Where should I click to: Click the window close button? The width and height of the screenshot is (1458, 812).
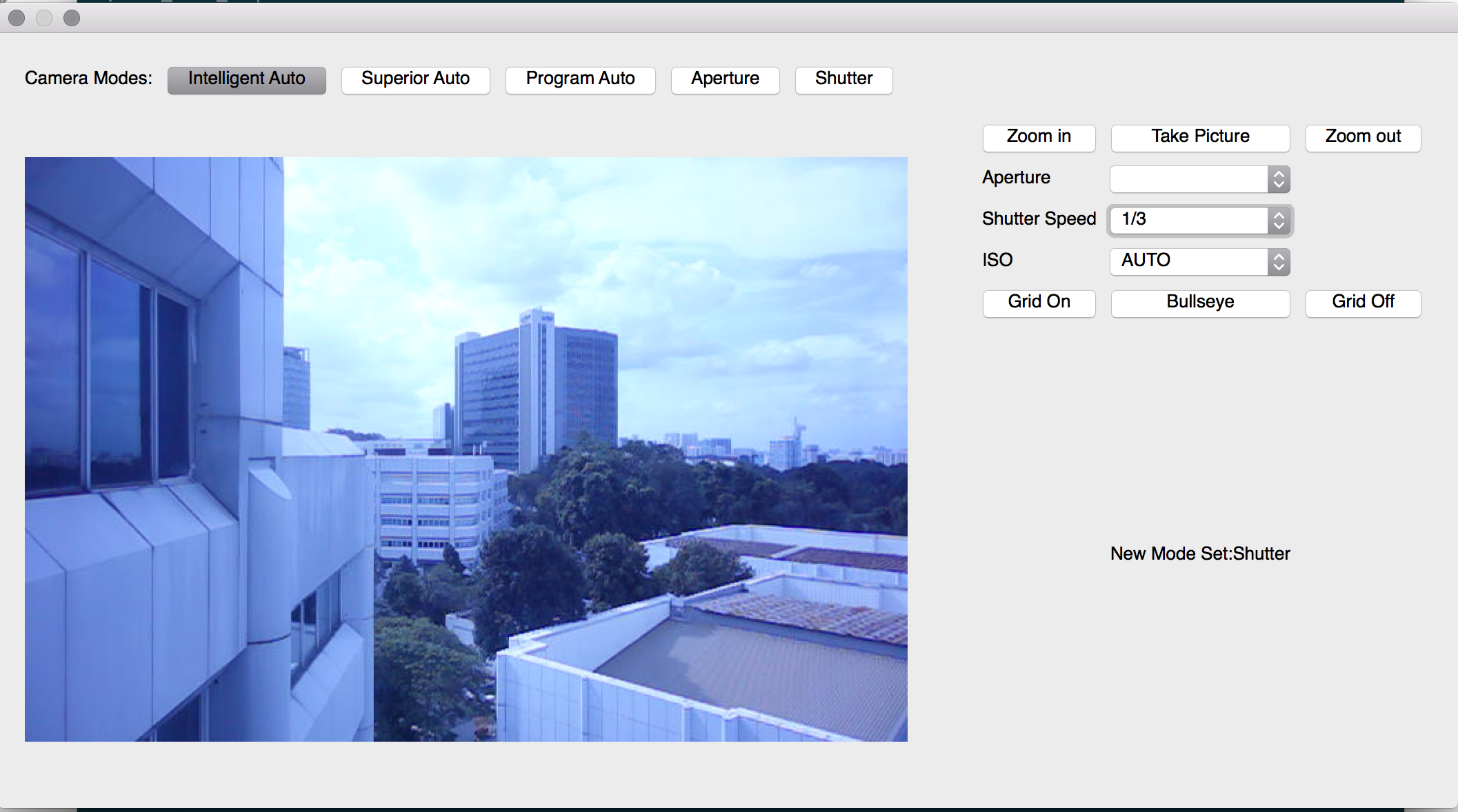tap(17, 18)
